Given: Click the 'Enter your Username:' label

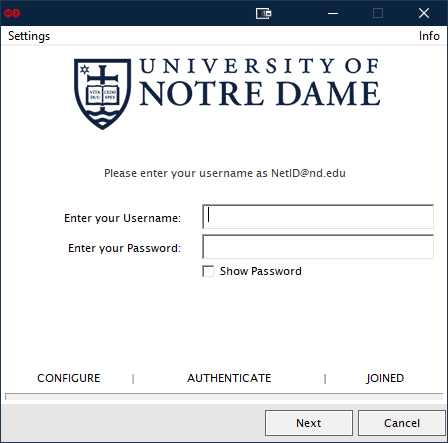Looking at the screenshot, I should click(x=122, y=218).
